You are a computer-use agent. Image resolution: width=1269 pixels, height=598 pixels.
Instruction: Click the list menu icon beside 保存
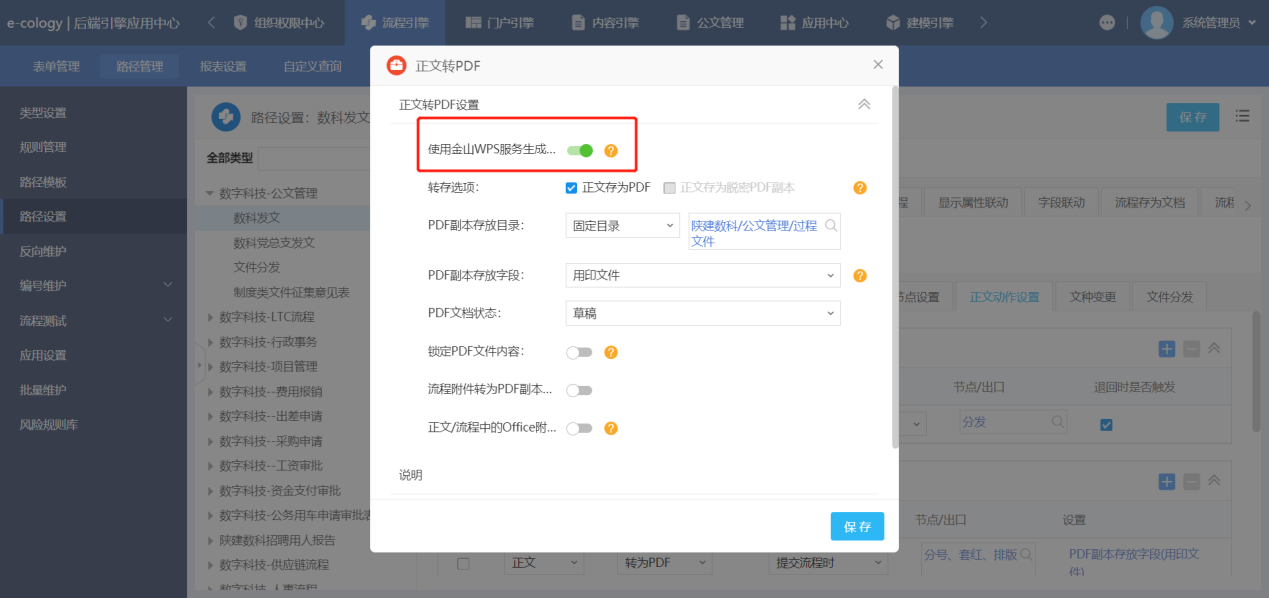1242,116
